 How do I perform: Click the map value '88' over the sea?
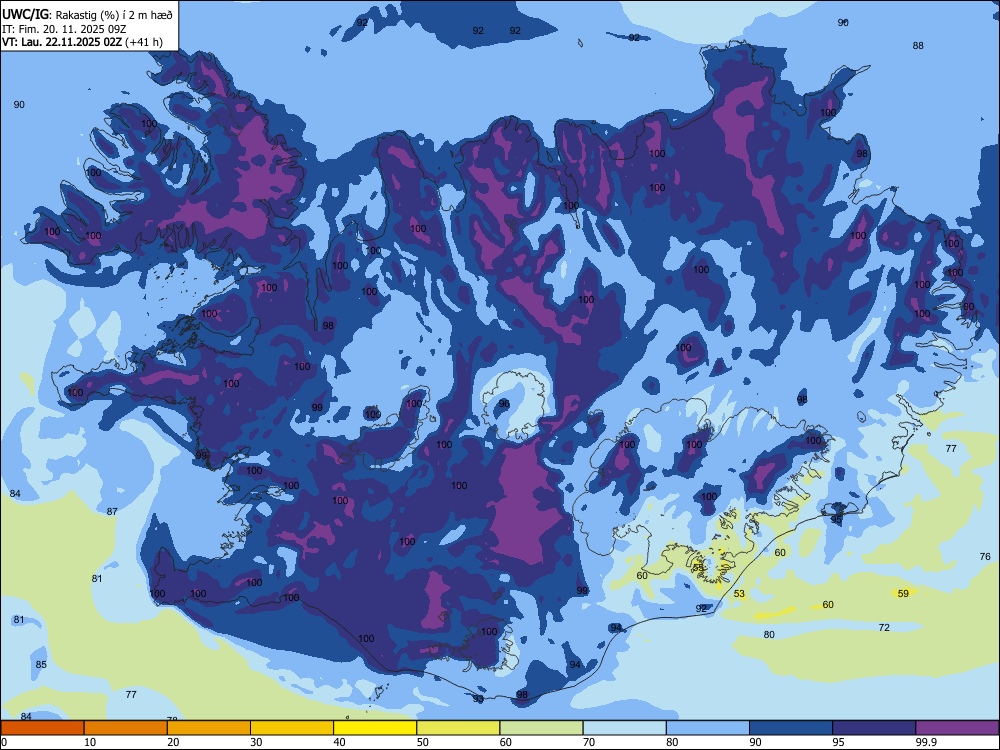(918, 45)
